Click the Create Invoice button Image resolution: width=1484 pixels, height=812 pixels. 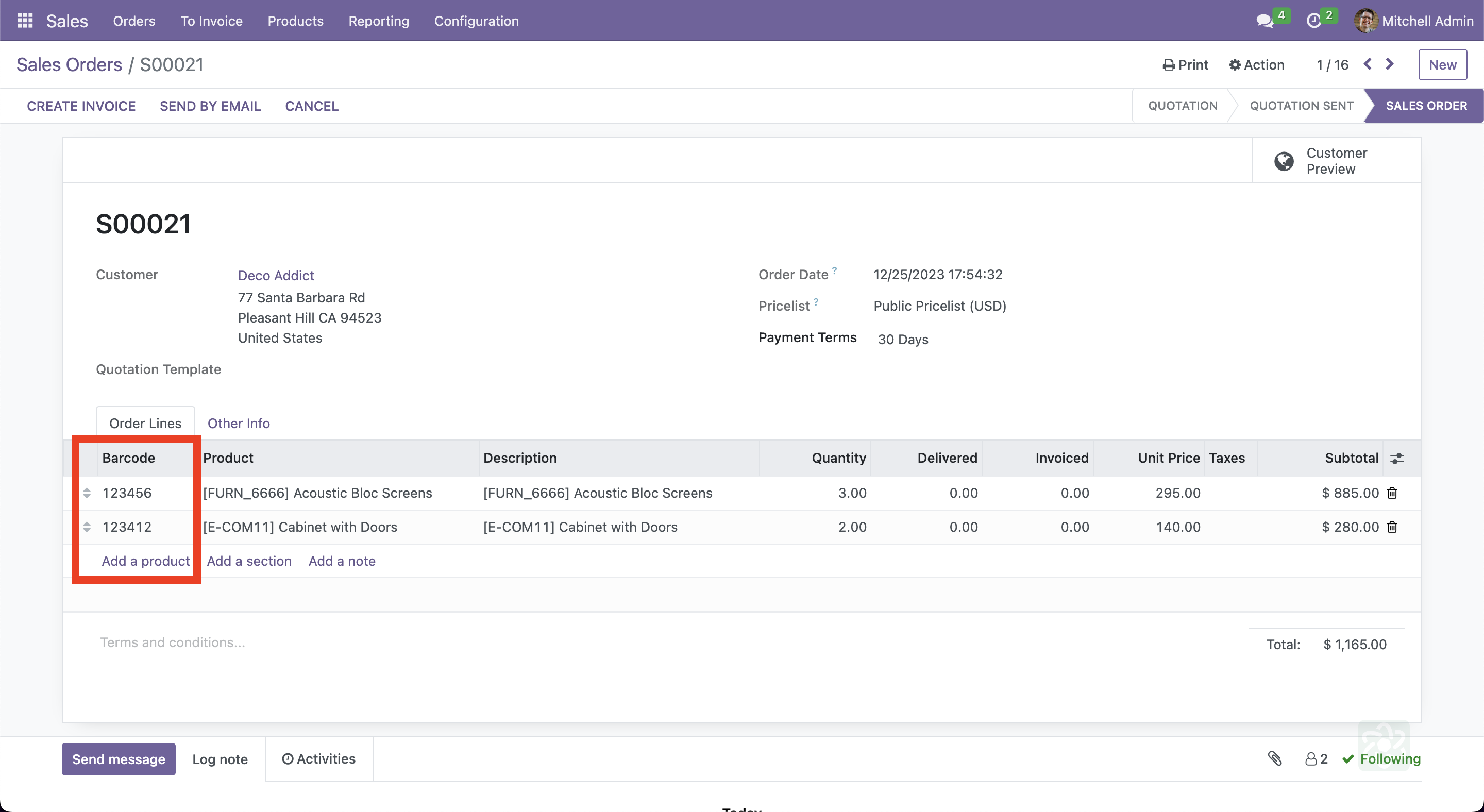pos(81,106)
